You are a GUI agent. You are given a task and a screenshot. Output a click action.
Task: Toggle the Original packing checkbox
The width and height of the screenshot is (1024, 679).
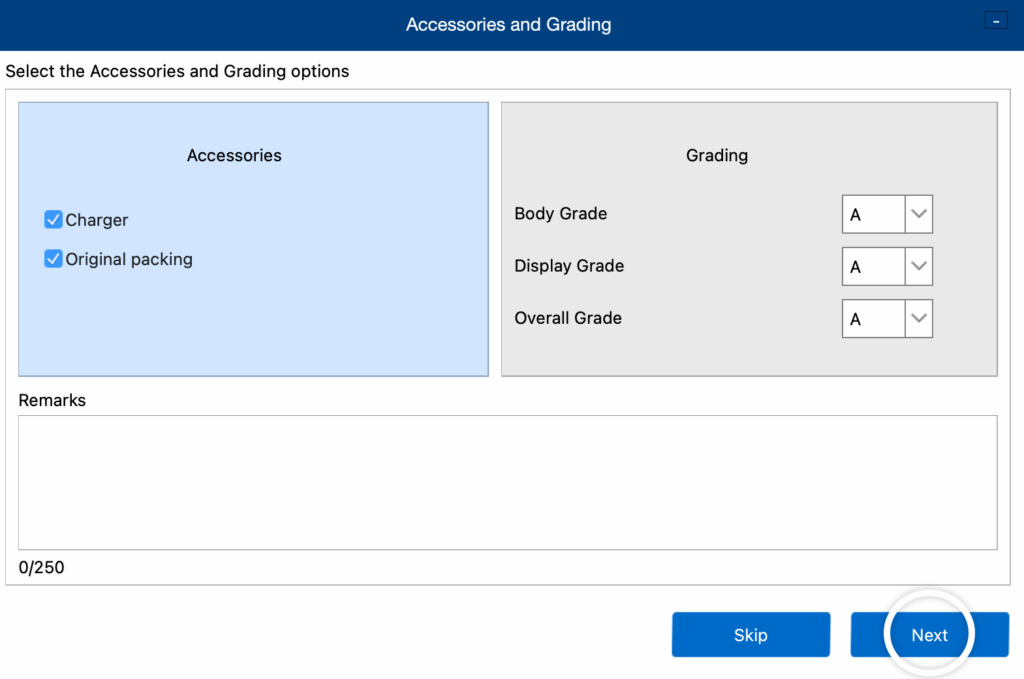(x=54, y=259)
